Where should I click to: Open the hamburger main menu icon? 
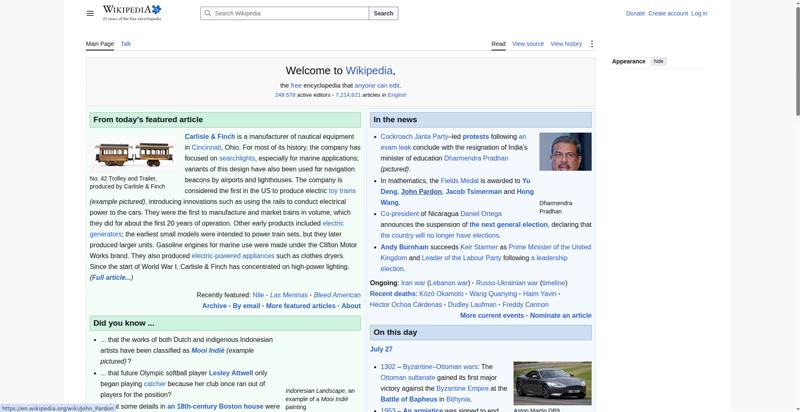90,13
